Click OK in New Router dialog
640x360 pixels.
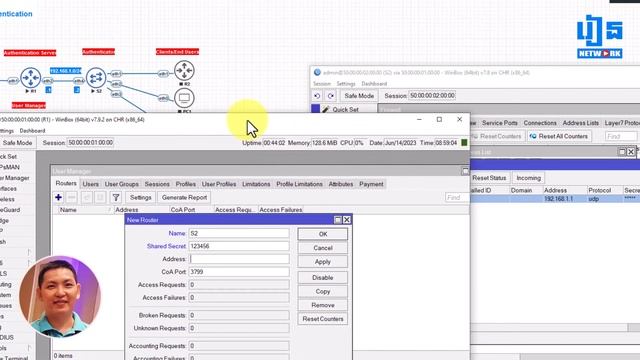pyautogui.click(x=323, y=234)
